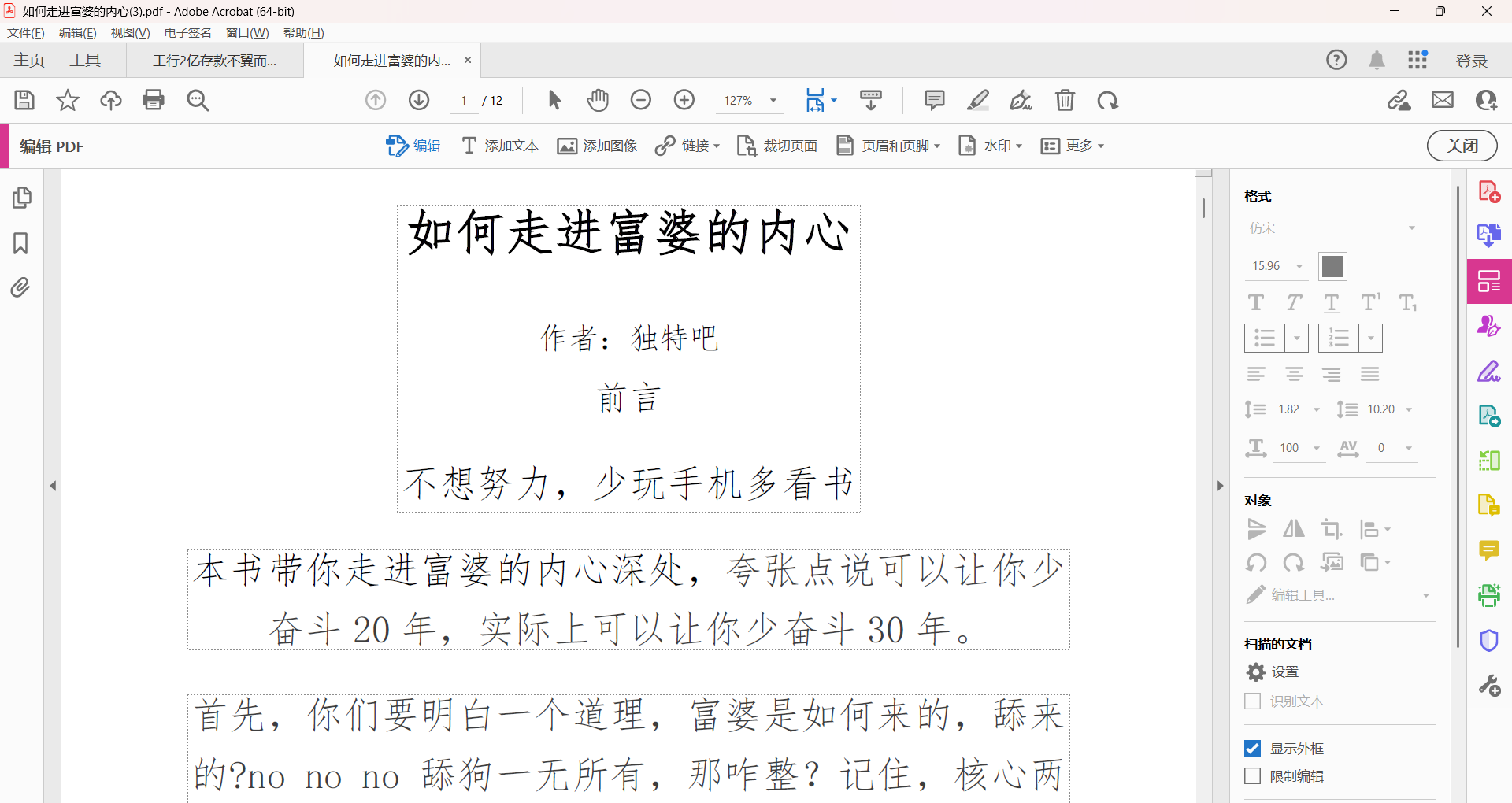
Task: Open the find text magnifier
Action: (x=198, y=100)
